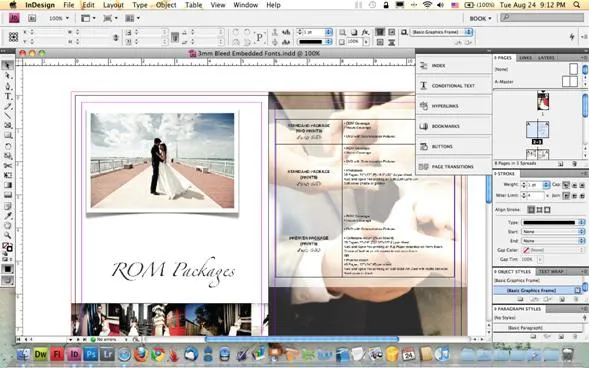Set stroke Butt Cap option
589x368 pixels.
(x=566, y=185)
